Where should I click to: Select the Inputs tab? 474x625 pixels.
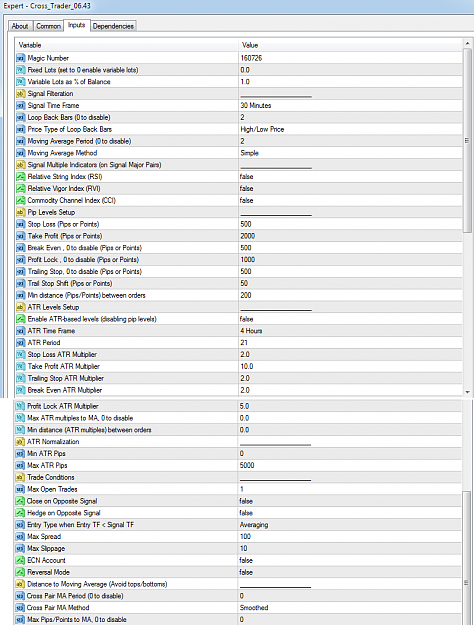pos(76,25)
